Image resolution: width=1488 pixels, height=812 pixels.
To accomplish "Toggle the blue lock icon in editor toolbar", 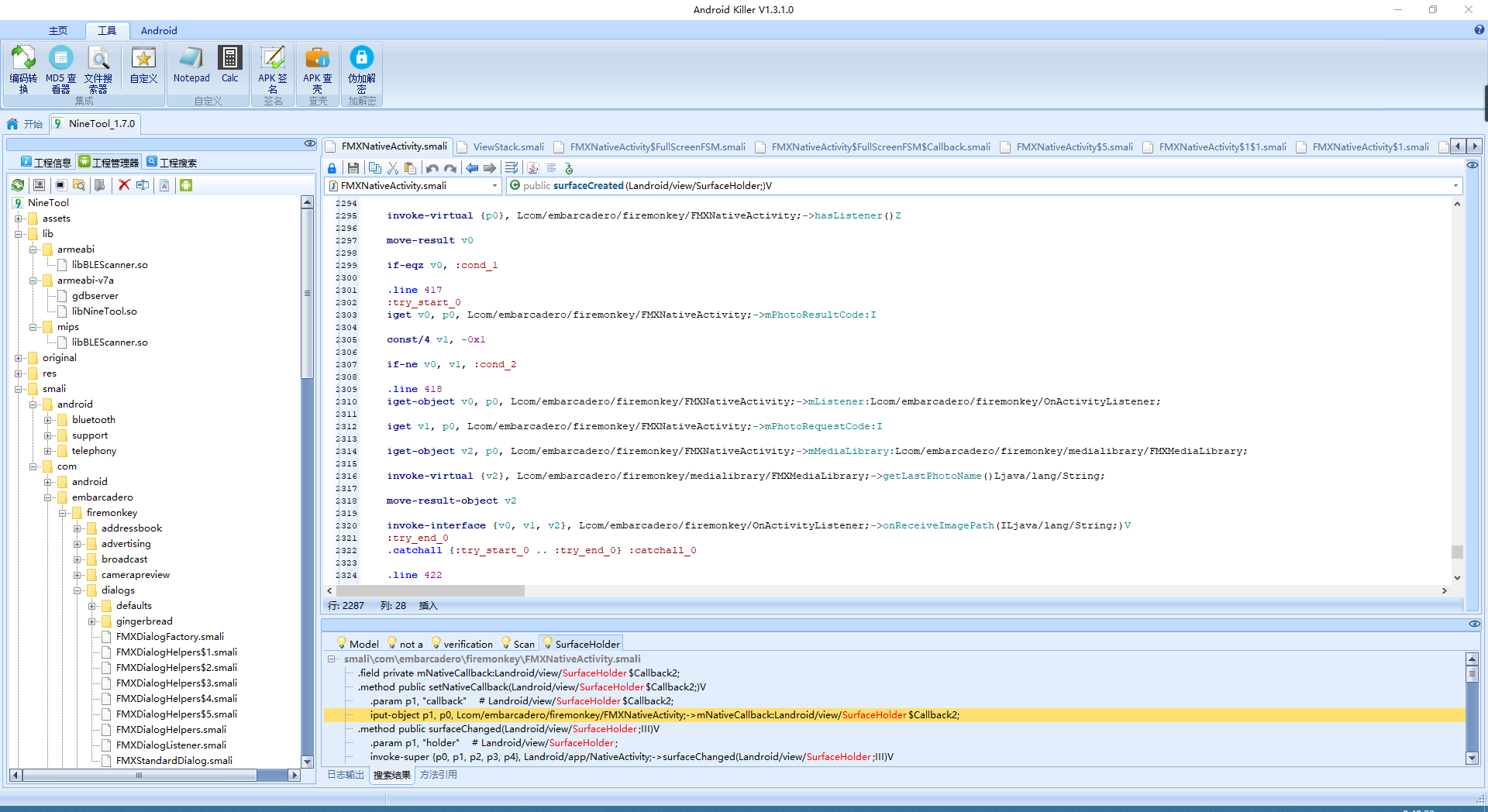I will coord(332,168).
